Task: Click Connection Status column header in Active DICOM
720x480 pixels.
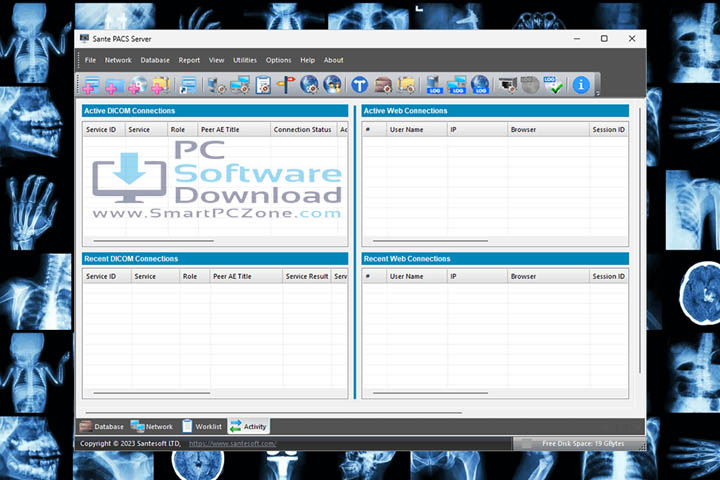Action: tap(302, 130)
